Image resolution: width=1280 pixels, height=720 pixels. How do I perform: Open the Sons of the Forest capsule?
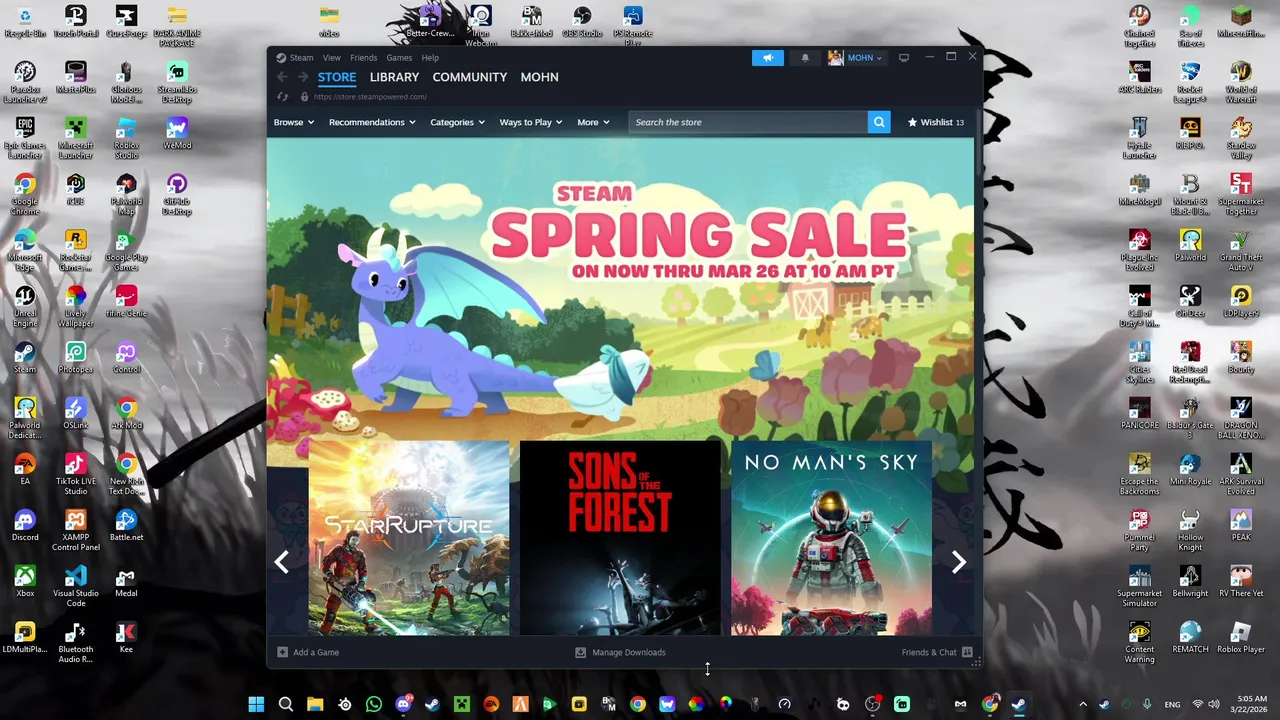coord(620,538)
